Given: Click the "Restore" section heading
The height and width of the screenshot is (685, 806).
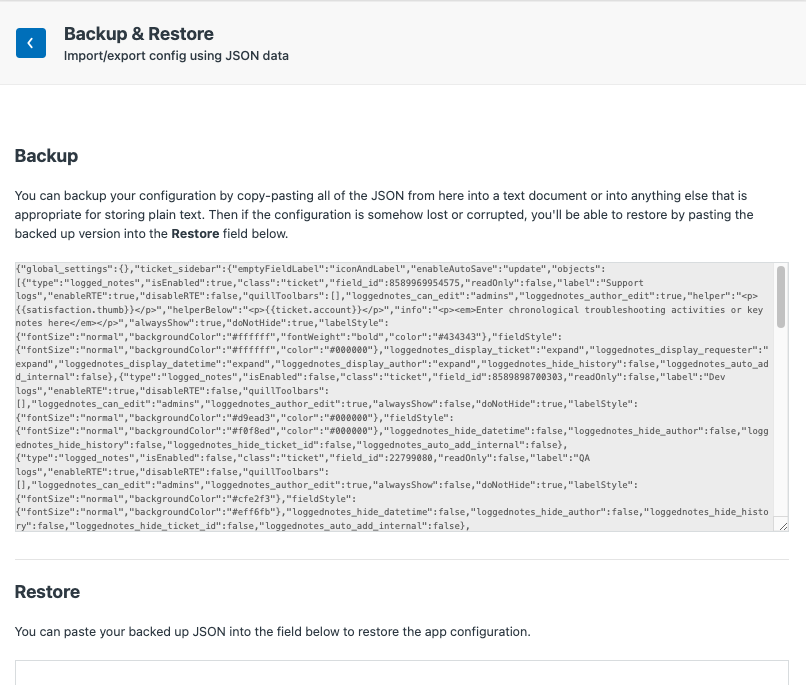Looking at the screenshot, I should point(47,592).
